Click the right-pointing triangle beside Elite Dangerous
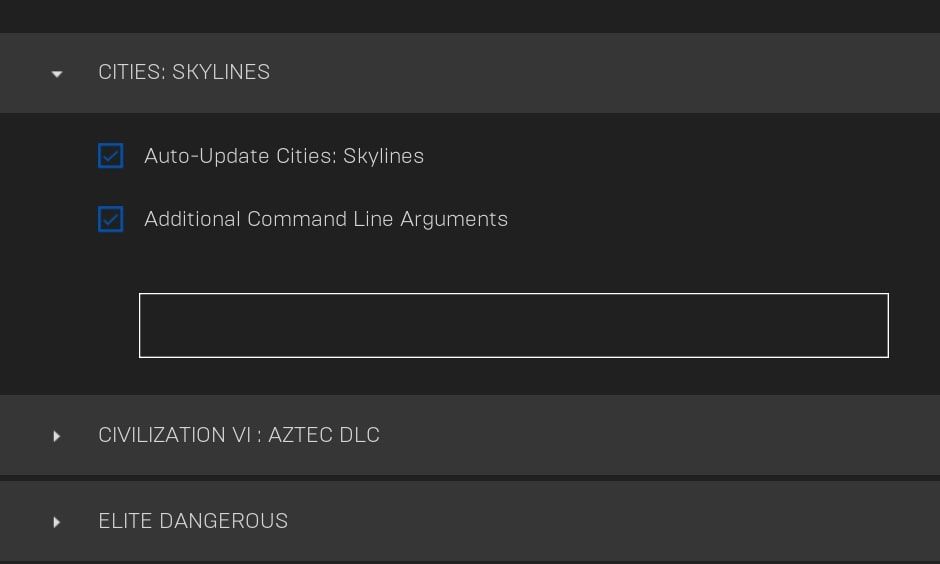Image resolution: width=940 pixels, height=564 pixels. tap(57, 522)
